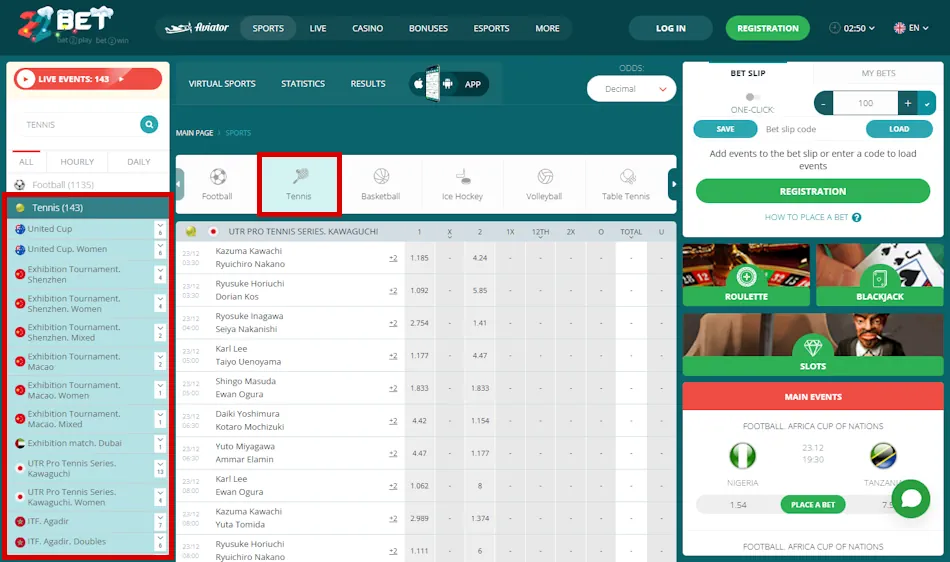Image resolution: width=950 pixels, height=562 pixels.
Task: Open the live chat bubble
Action: pos(911,498)
